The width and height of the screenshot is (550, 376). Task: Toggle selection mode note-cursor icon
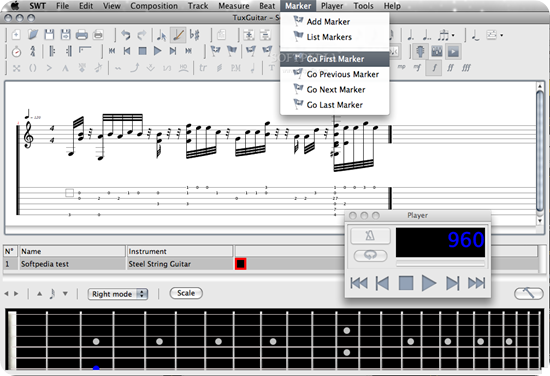click(x=162, y=35)
